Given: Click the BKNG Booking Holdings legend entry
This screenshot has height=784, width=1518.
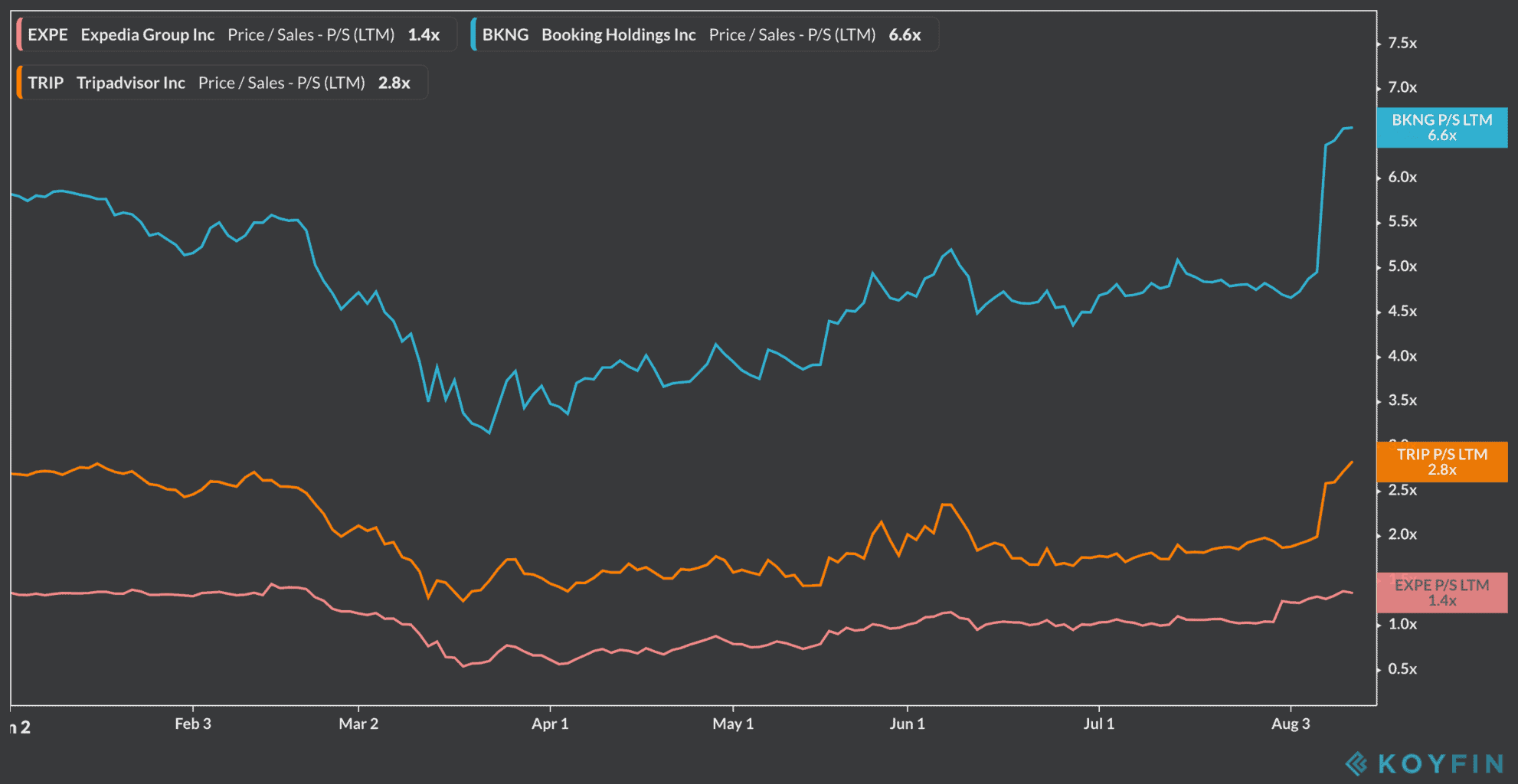Looking at the screenshot, I should 704,34.
